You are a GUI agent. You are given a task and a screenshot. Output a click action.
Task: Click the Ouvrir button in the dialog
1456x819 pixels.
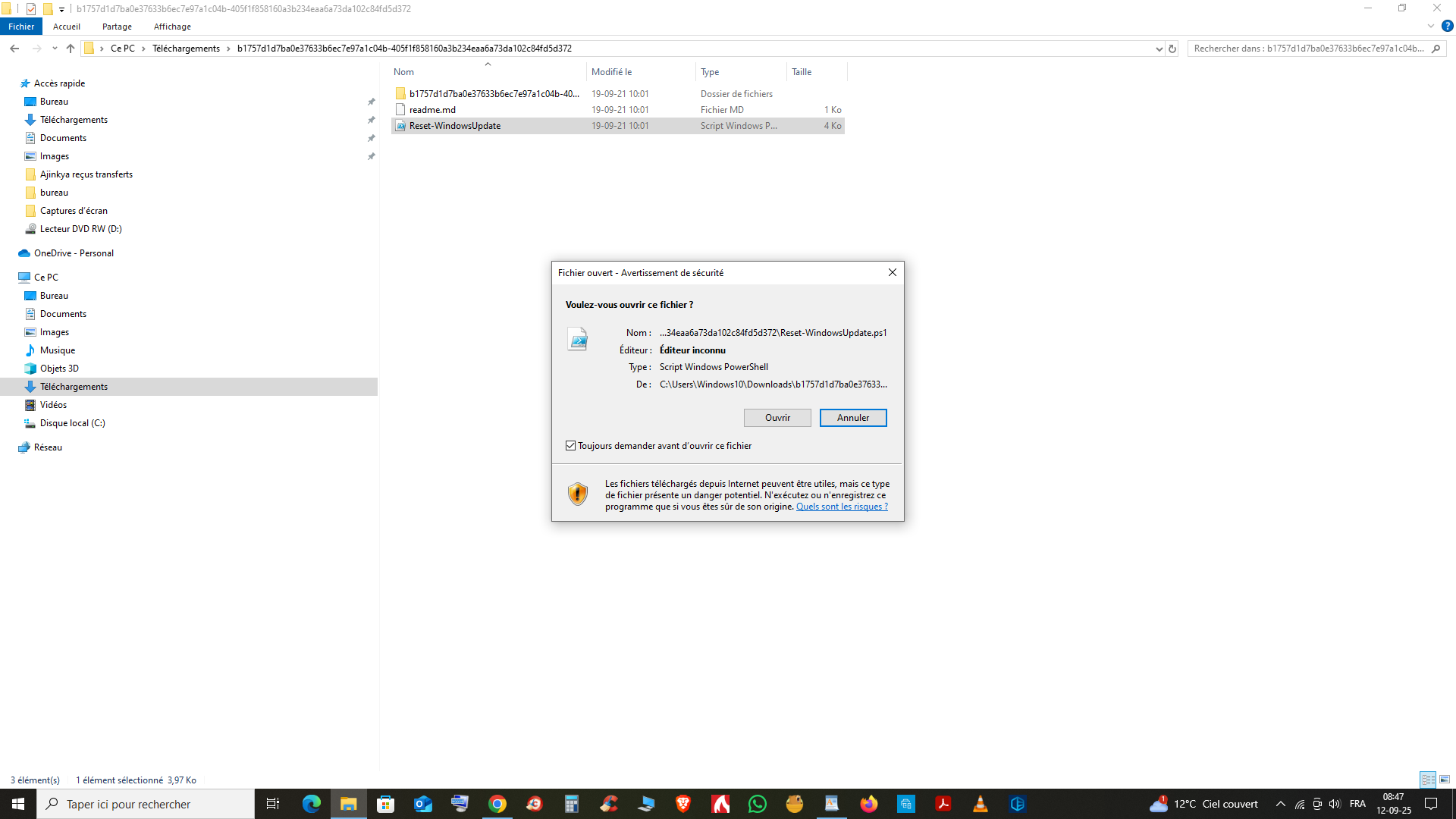777,418
